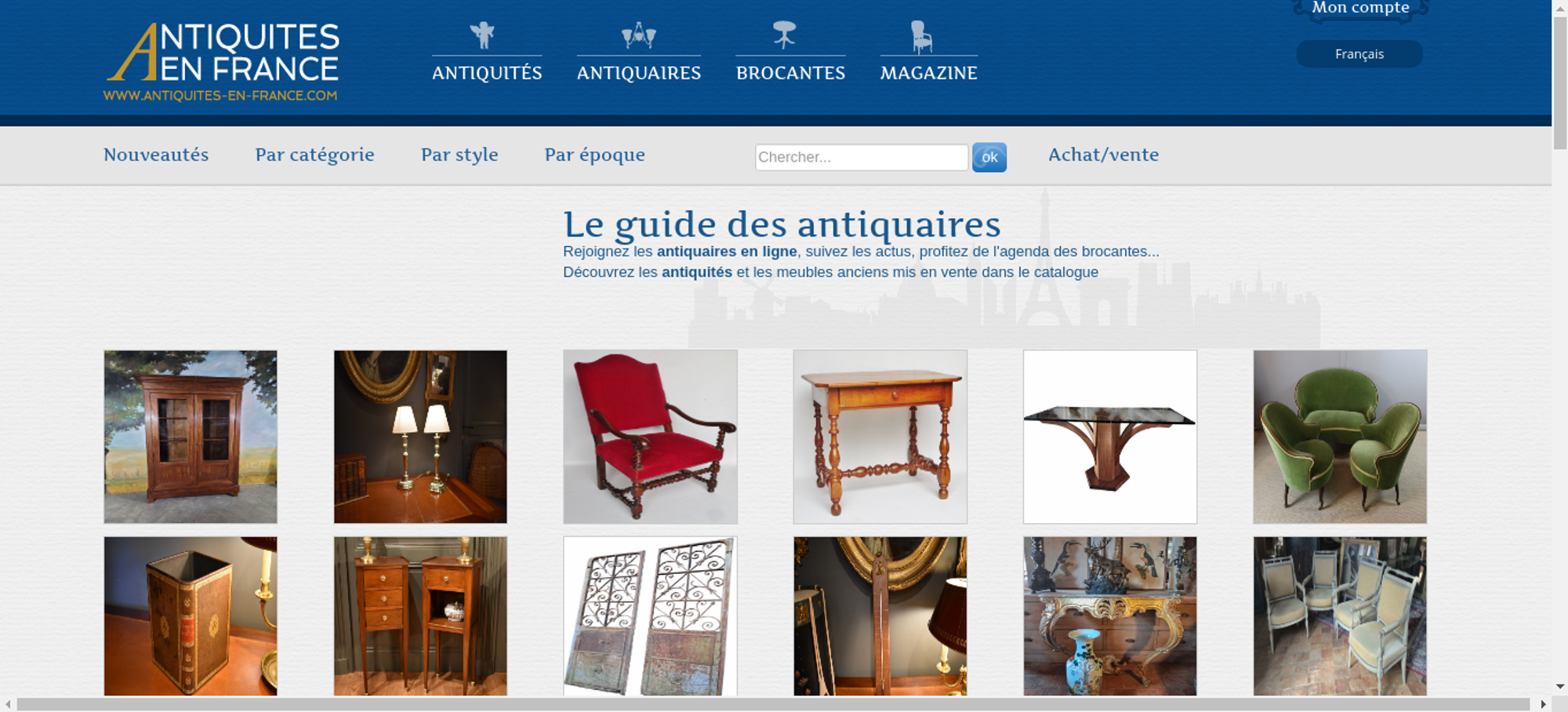Image resolution: width=1568 pixels, height=712 pixels.
Task: Click the armchair icon above Magazine
Action: [x=921, y=37]
